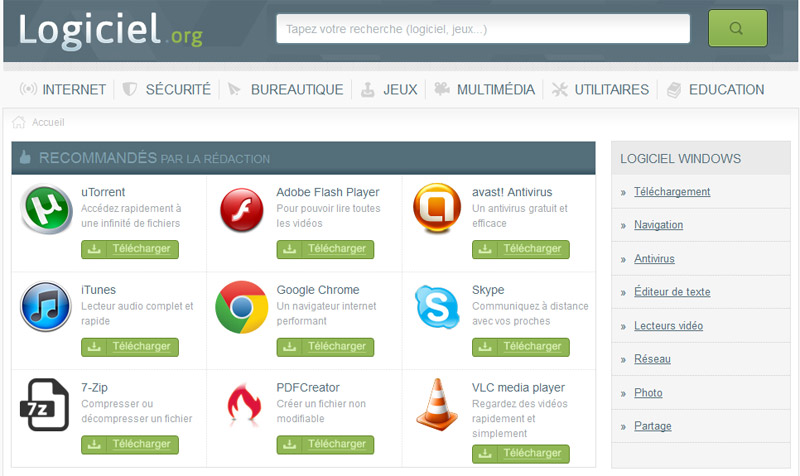Download uTorrent with its Télécharger button
This screenshot has width=800, height=476.
130,249
